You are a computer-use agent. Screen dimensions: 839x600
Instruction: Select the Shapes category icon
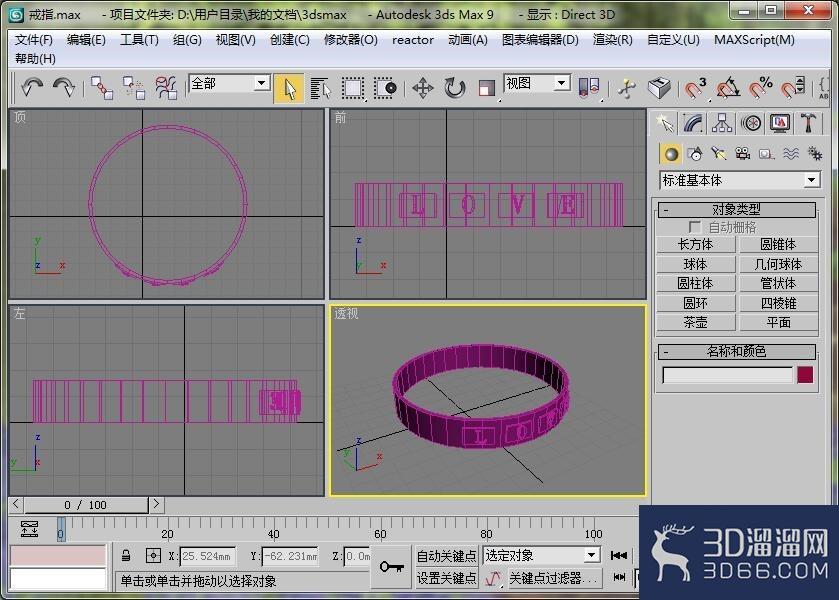coord(695,154)
